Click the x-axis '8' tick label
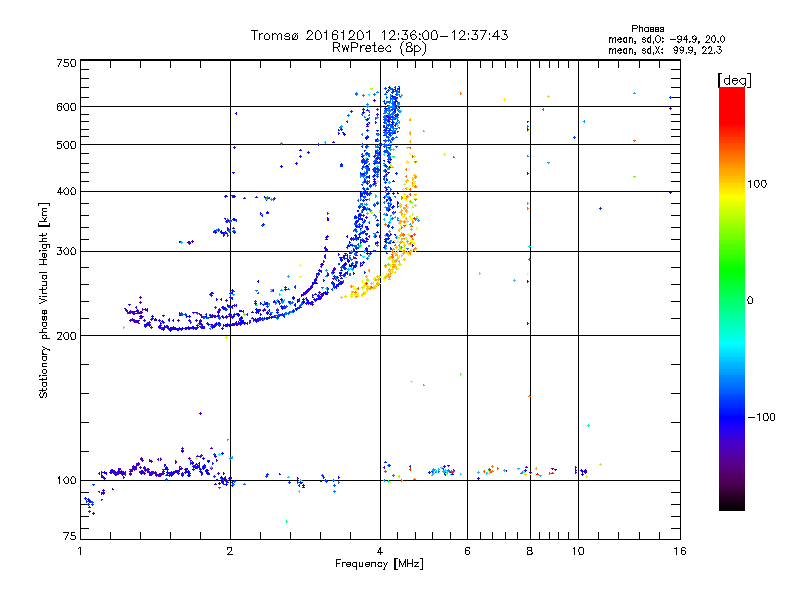The image size is (800, 600). pos(530,551)
